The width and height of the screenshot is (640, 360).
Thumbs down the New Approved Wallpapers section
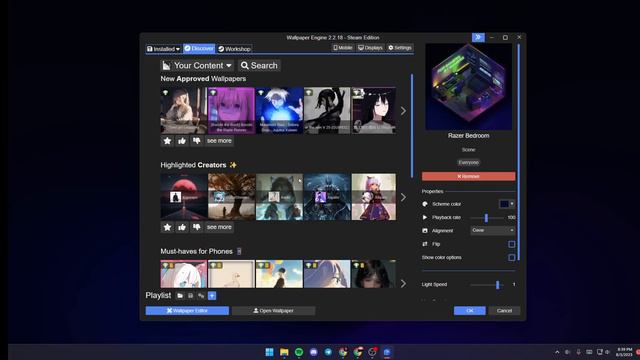tap(197, 141)
